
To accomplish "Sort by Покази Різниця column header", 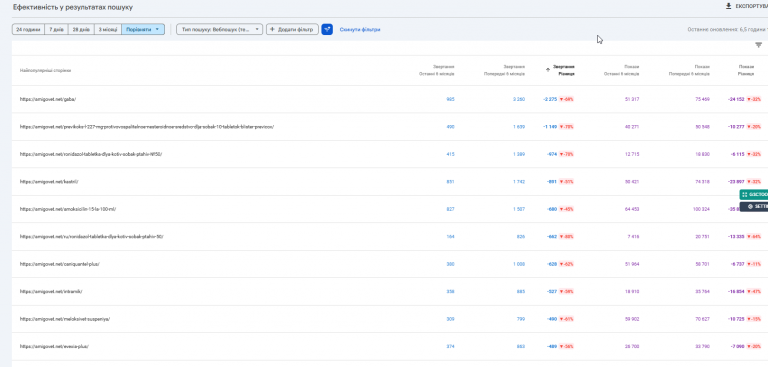I will click(746, 70).
